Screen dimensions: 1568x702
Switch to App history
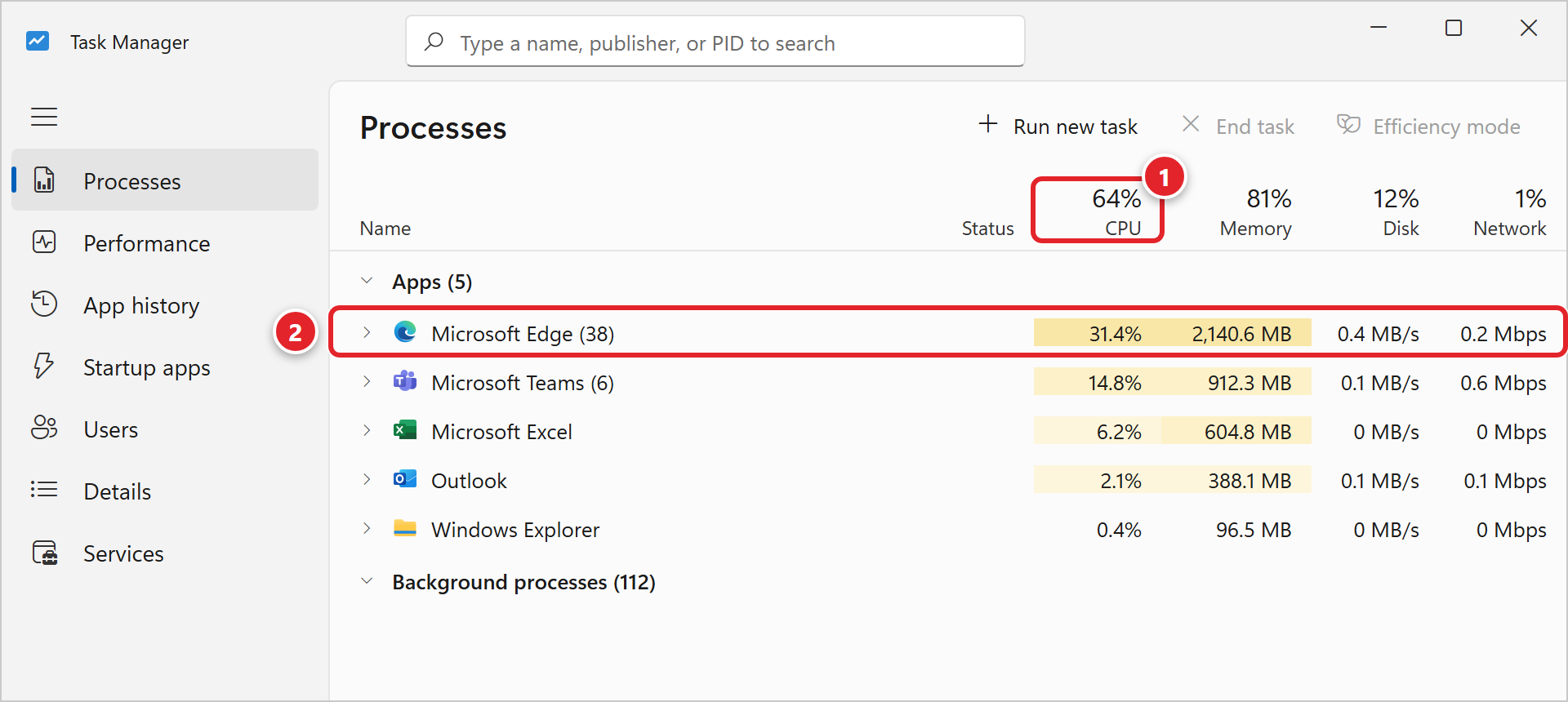pyautogui.click(x=165, y=304)
